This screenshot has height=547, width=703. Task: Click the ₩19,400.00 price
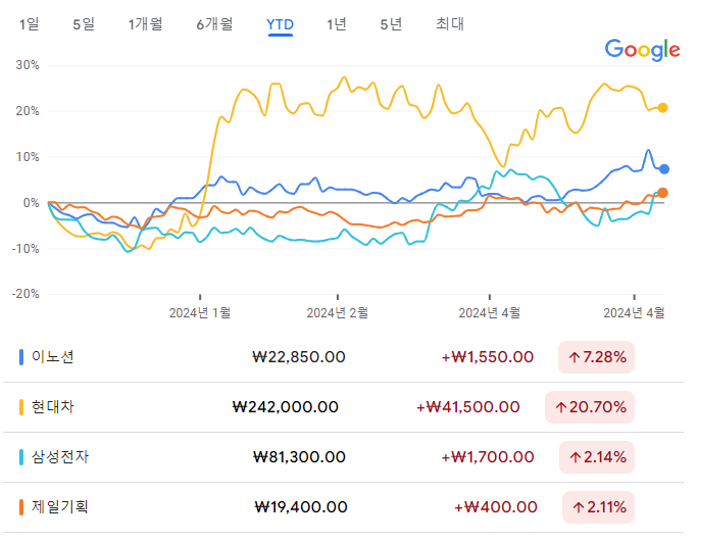300,507
